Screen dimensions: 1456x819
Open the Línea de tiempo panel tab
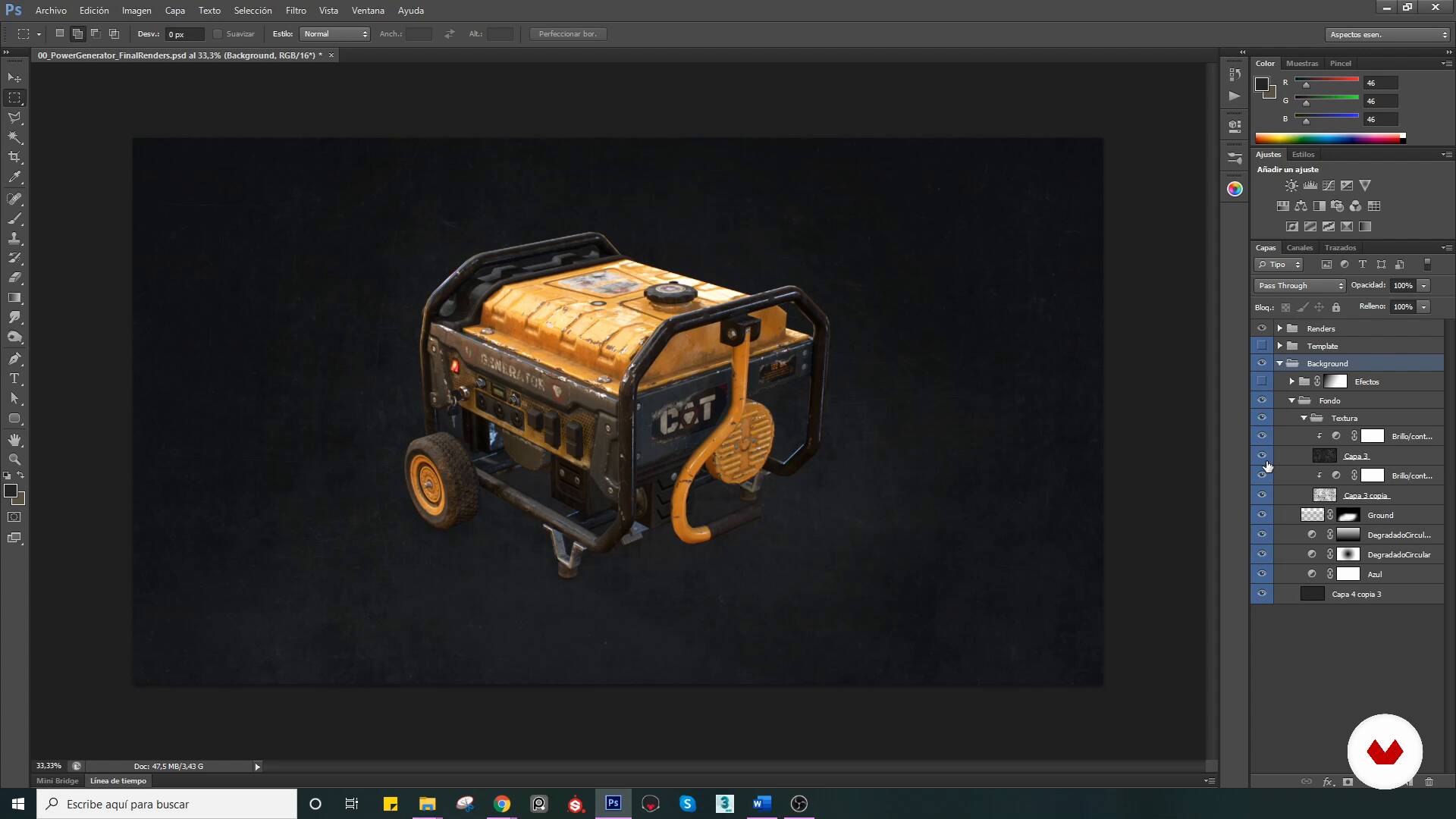pyautogui.click(x=118, y=781)
